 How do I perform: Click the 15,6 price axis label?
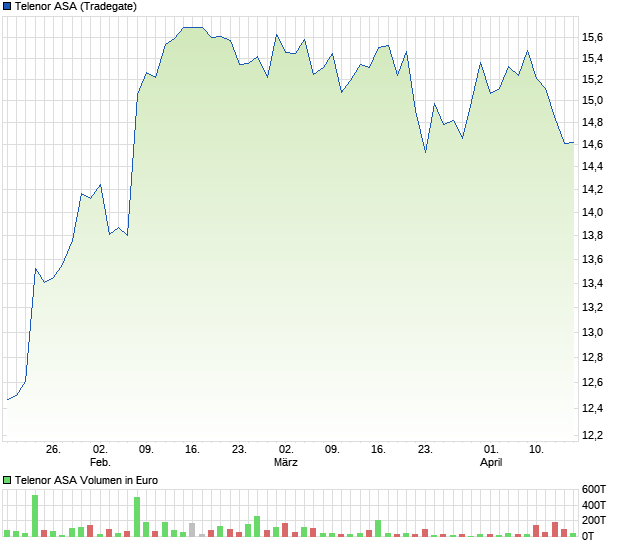[x=592, y=37]
